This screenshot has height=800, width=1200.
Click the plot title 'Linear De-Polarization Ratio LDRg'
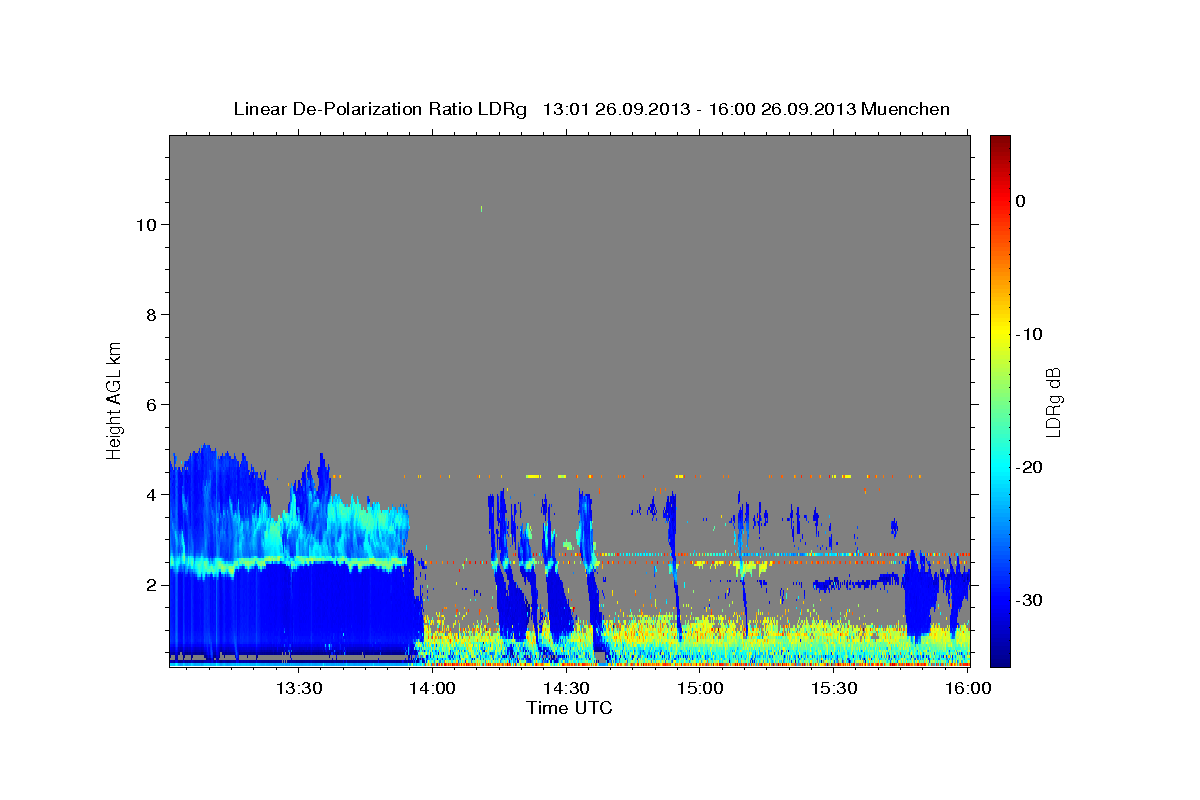click(x=380, y=109)
